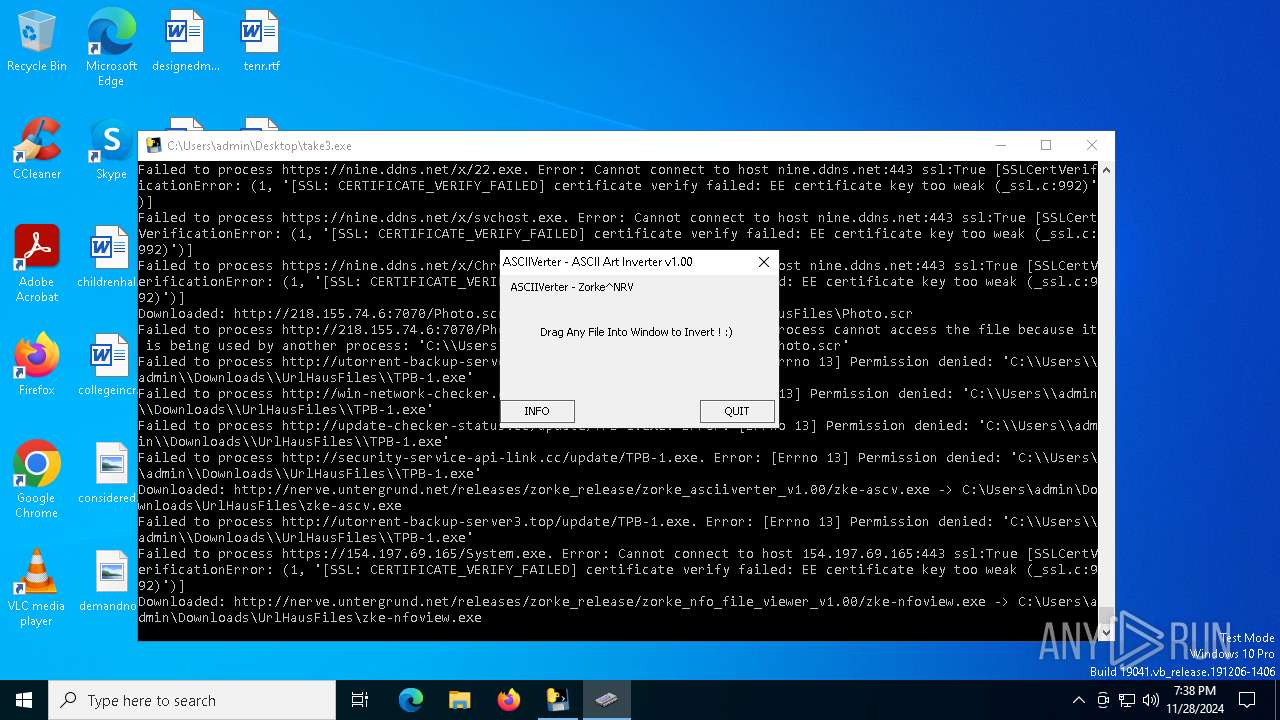Launch Firefox from desktop shortcut
The width and height of the screenshot is (1280, 720).
37,366
